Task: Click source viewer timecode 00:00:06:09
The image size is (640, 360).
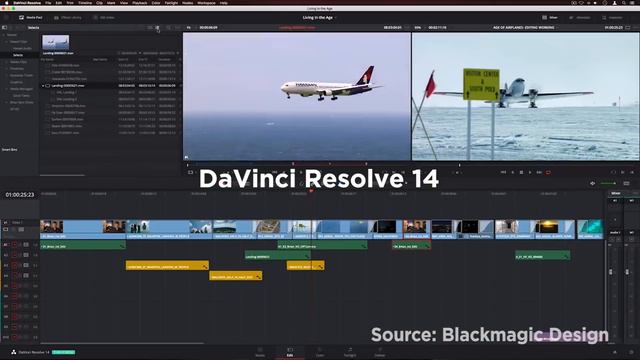Action: pos(208,27)
